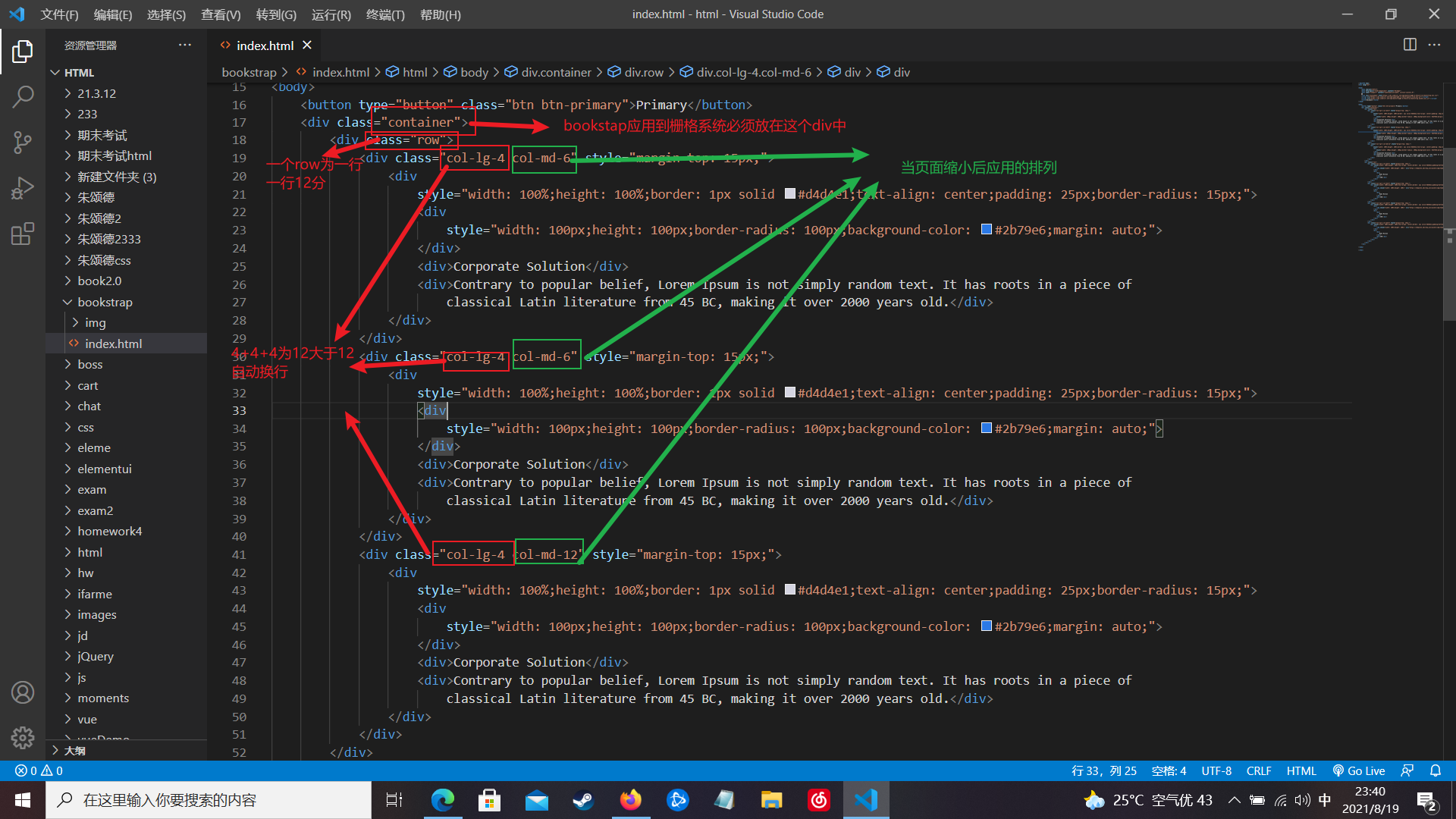Viewport: 1456px width, 819px height.
Task: Collapse the HTML workspace root section
Action: 79,72
